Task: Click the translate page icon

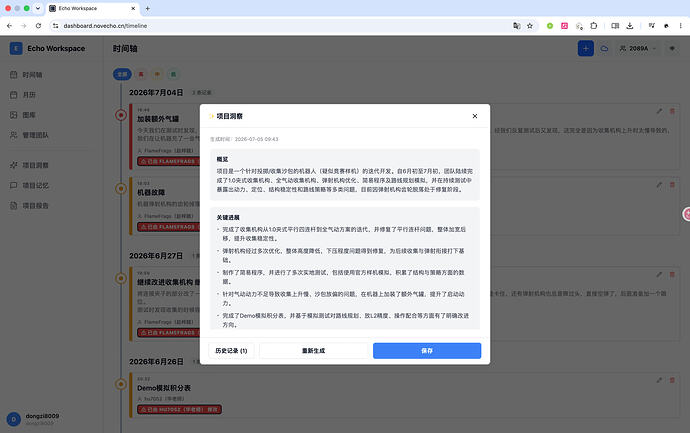Action: pyautogui.click(x=517, y=26)
